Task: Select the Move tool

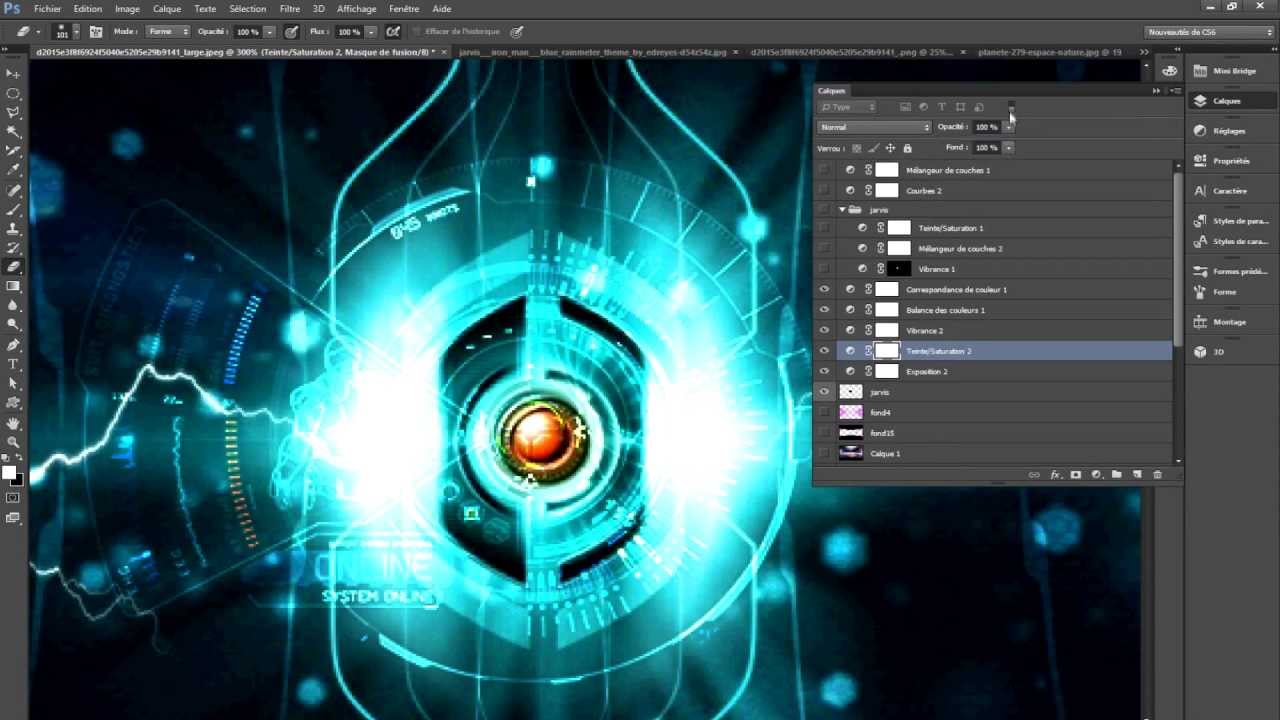Action: coord(14,74)
